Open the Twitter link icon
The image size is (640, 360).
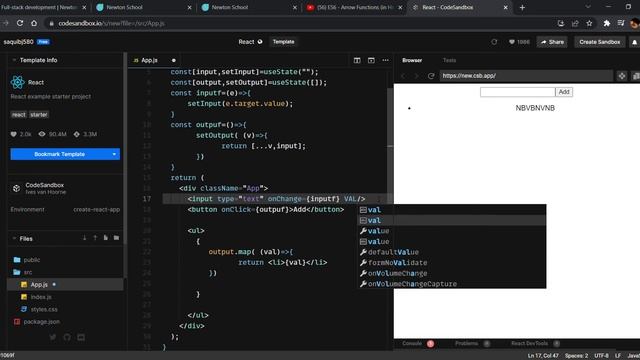point(53,337)
